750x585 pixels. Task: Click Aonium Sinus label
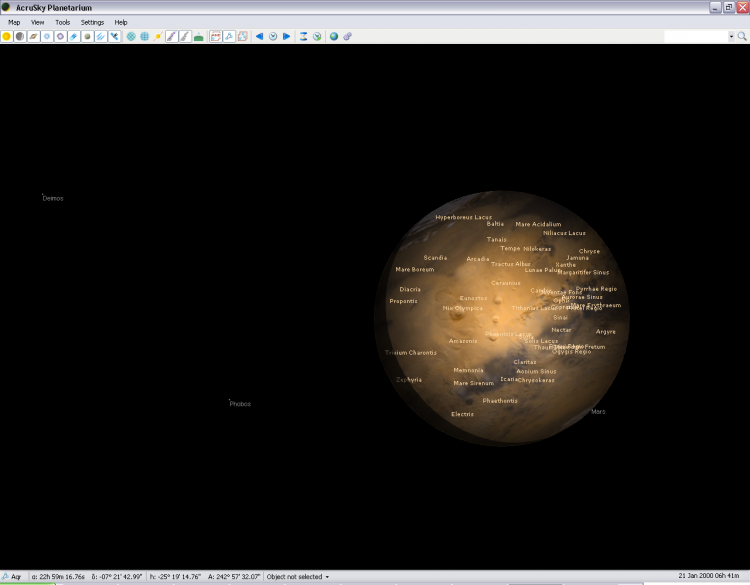[536, 371]
